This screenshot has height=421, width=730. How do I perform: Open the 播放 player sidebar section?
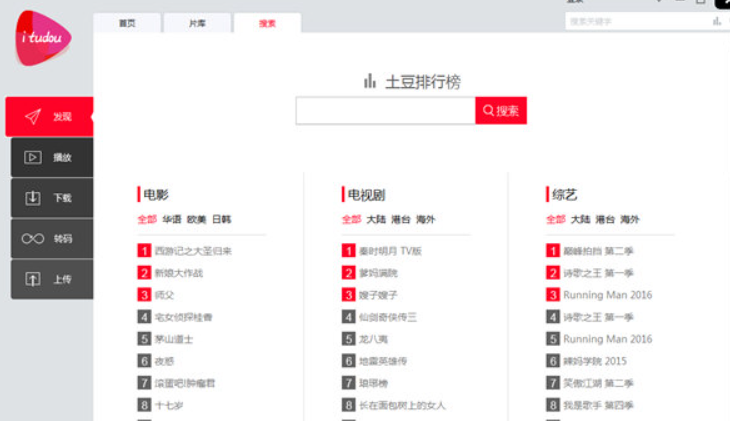click(52, 157)
